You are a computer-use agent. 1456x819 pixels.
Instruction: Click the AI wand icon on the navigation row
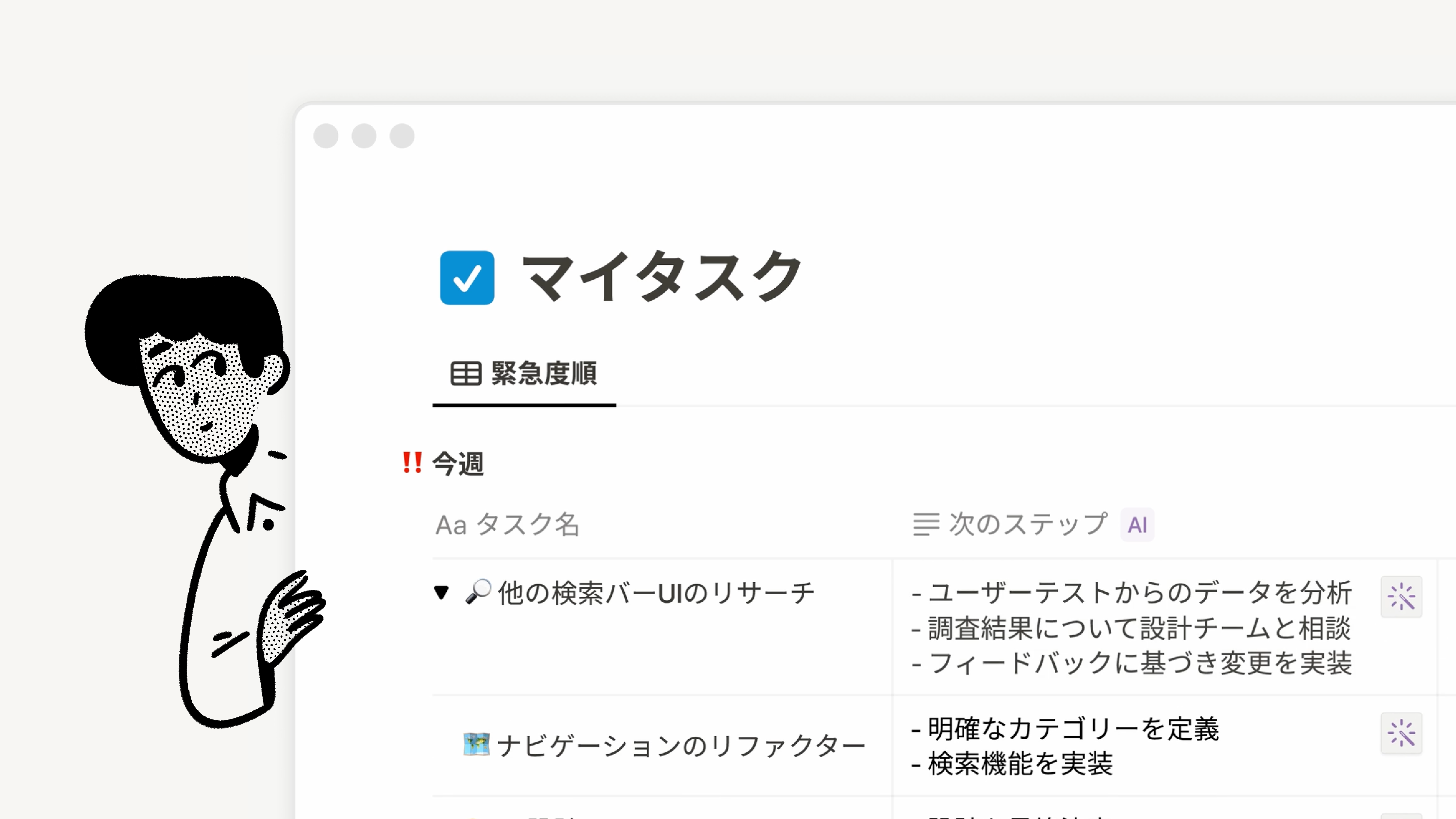[1401, 733]
